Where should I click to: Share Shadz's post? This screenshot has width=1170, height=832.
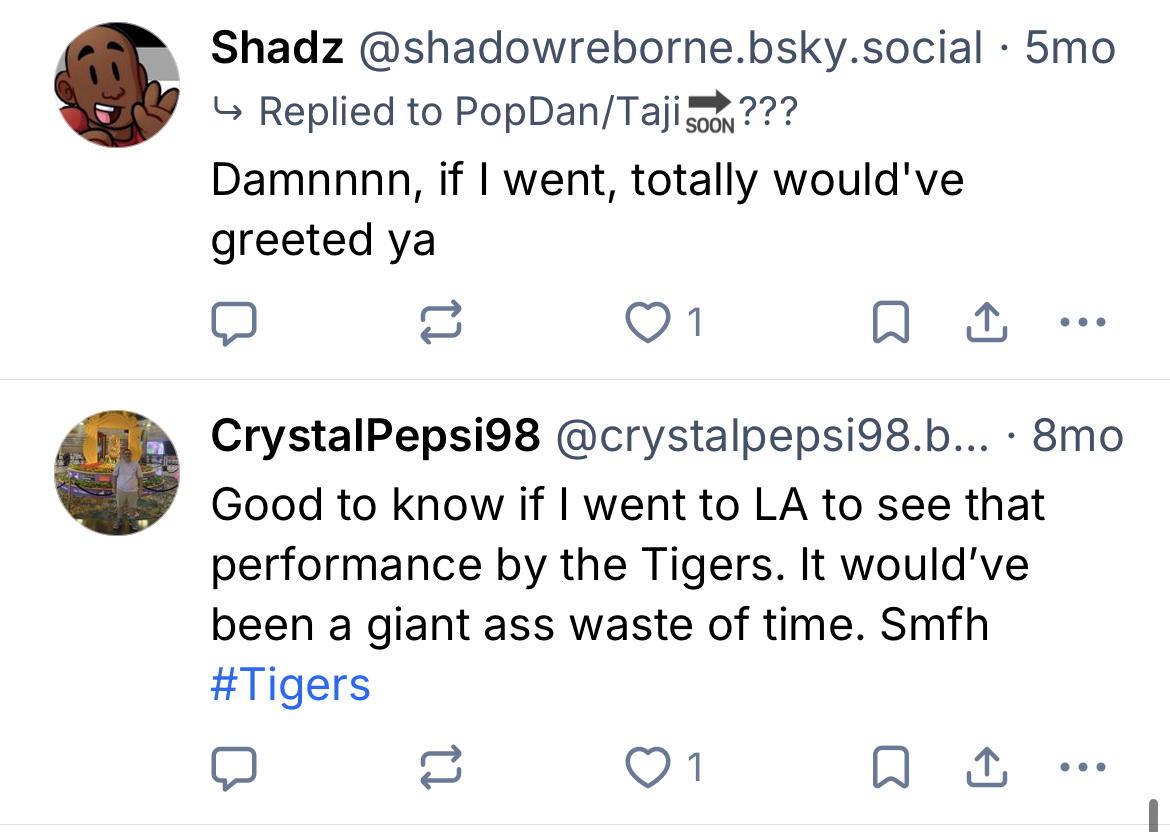(987, 323)
